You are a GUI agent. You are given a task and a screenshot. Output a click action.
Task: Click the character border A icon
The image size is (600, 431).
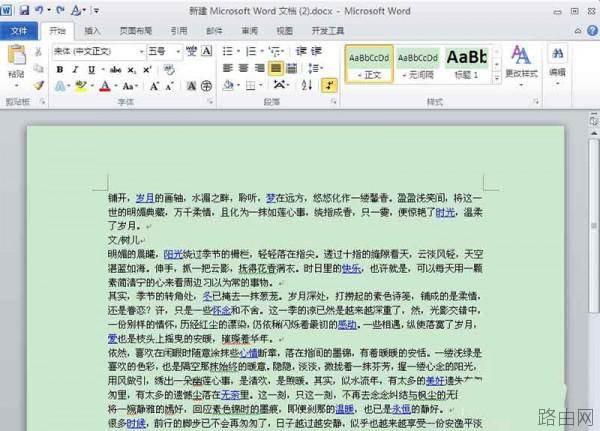(x=207, y=51)
